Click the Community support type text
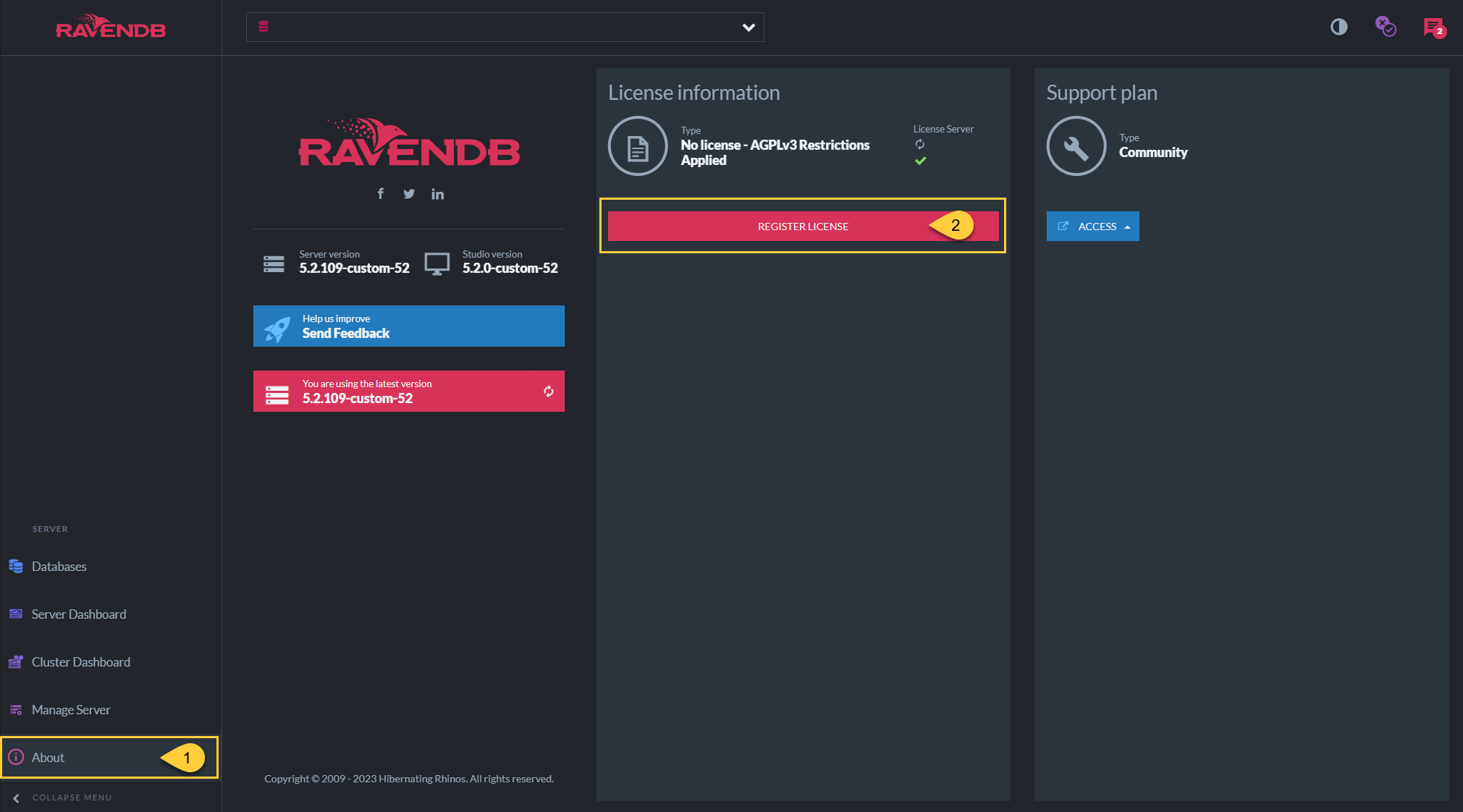 (x=1153, y=153)
